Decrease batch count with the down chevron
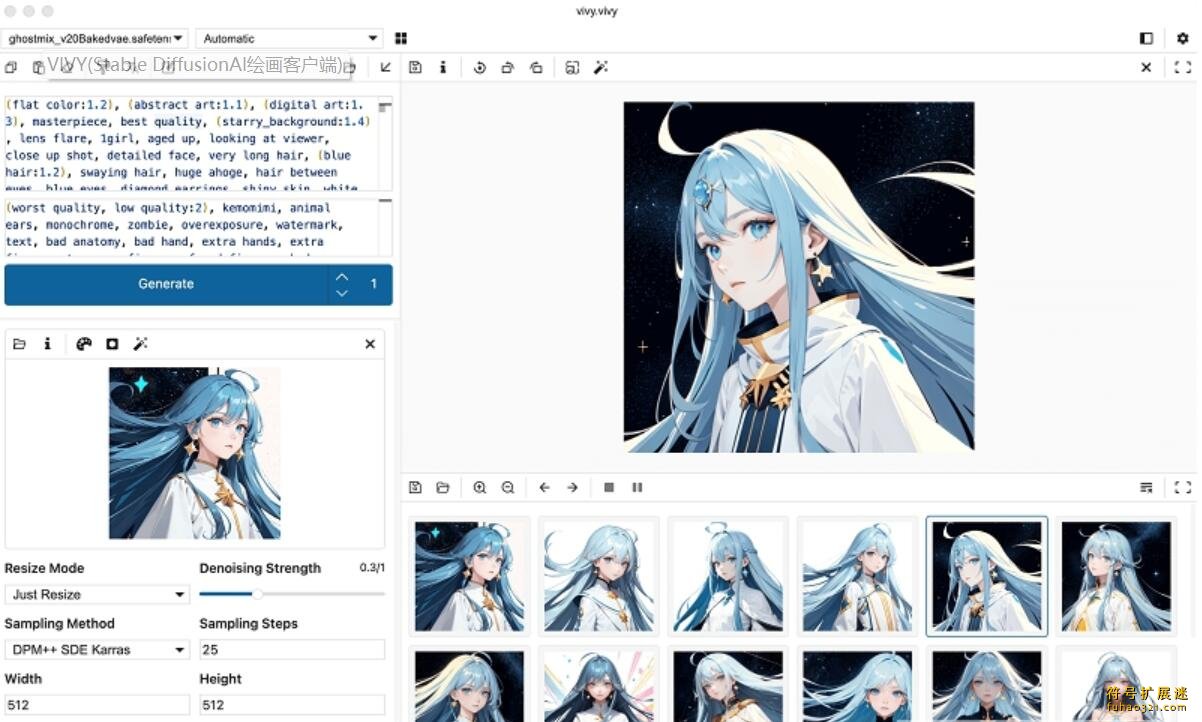Image resolution: width=1202 pixels, height=722 pixels. 342,293
